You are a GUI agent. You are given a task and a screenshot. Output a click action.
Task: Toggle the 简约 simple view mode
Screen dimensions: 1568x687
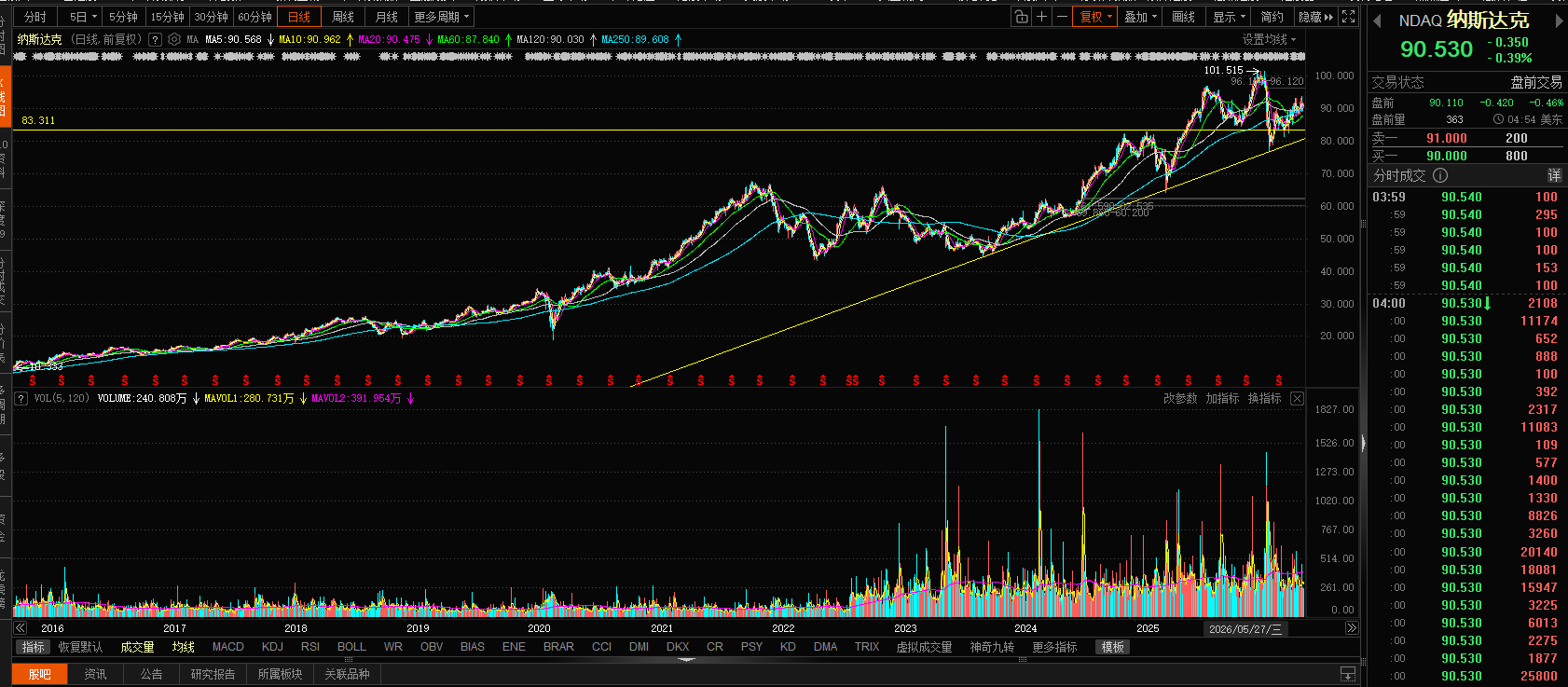(x=1272, y=17)
